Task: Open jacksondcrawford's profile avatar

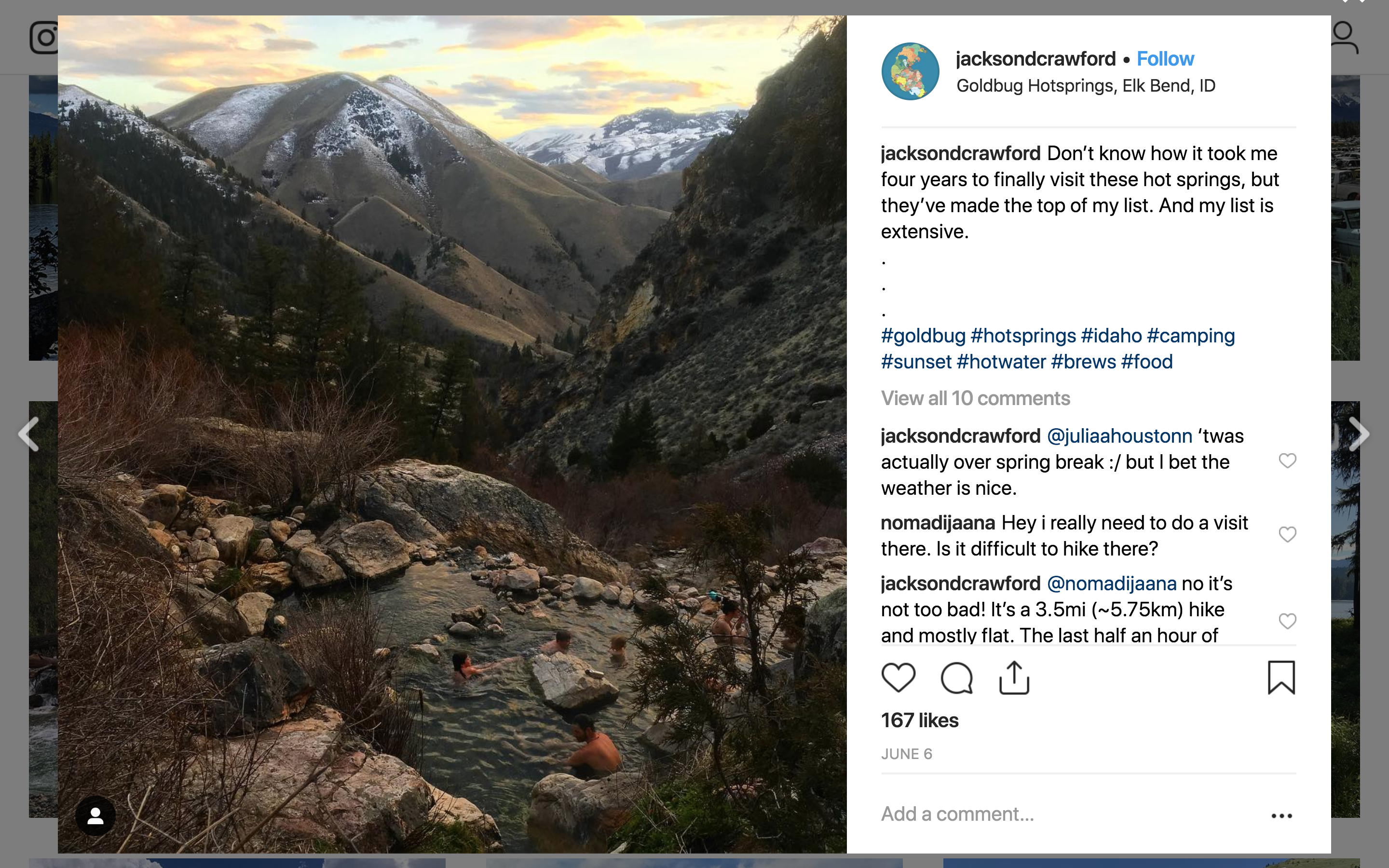Action: click(910, 72)
